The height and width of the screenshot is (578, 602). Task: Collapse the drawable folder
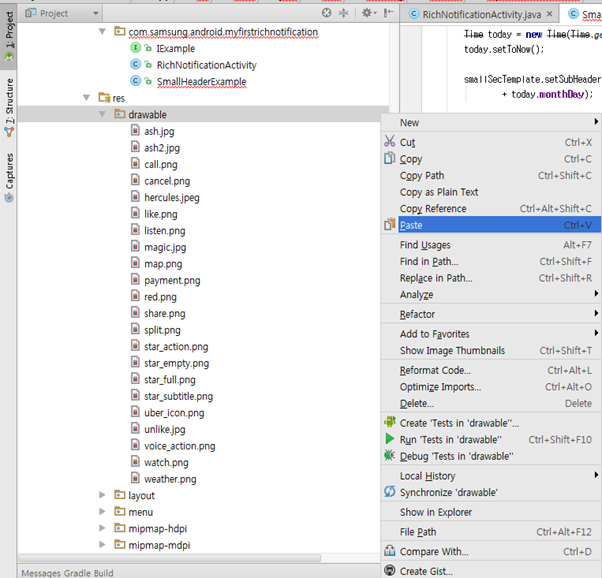[x=103, y=115]
